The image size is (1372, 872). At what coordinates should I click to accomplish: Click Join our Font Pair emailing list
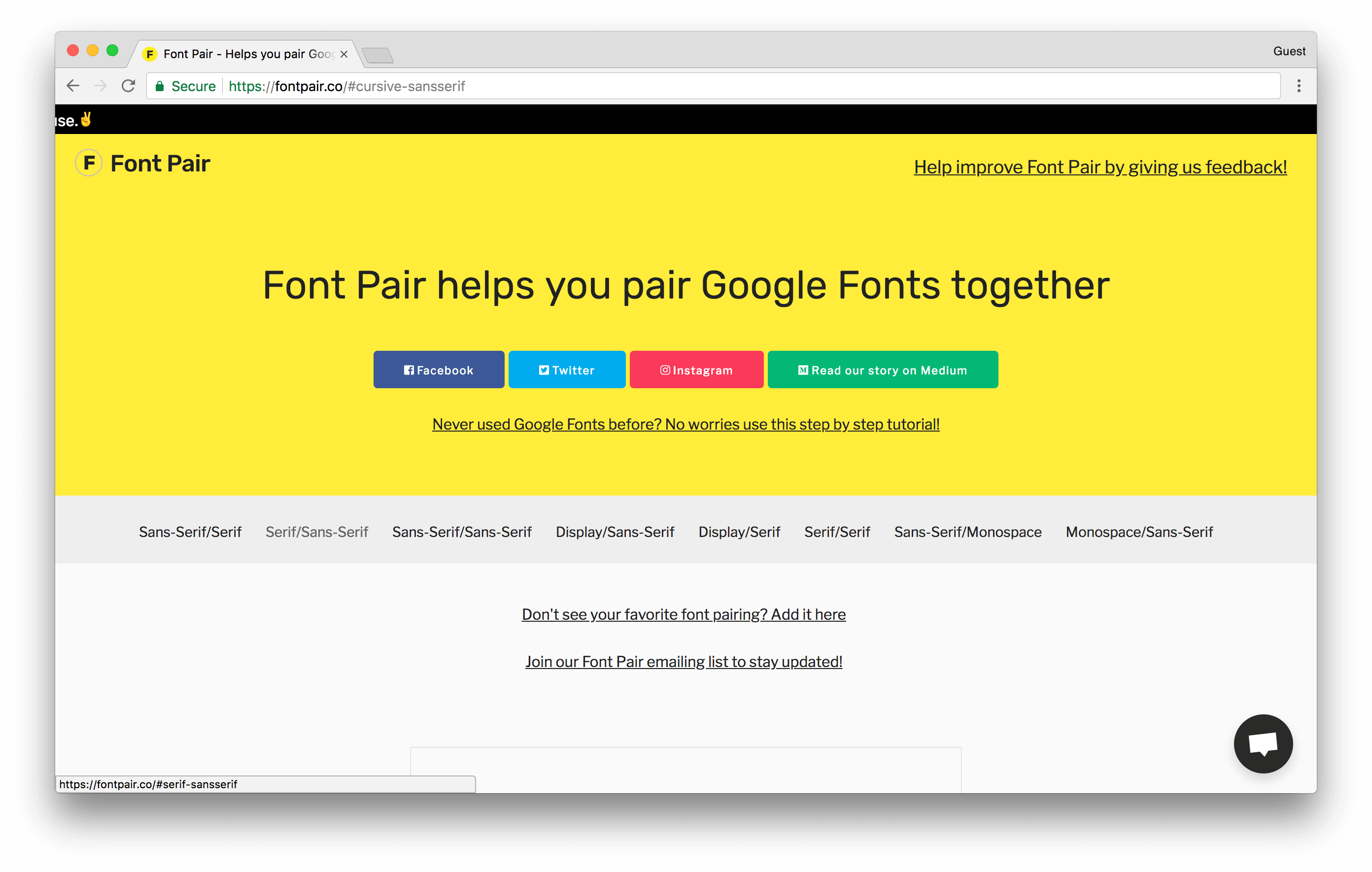point(683,661)
